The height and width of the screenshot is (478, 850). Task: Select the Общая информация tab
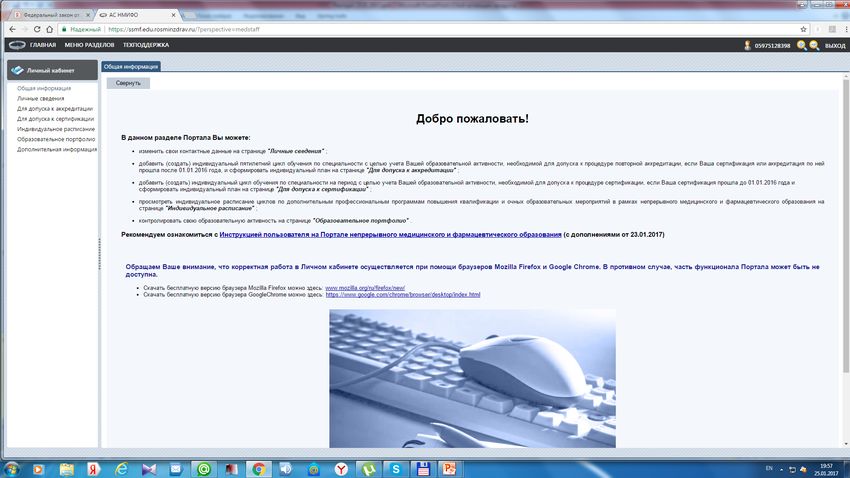pyautogui.click(x=131, y=67)
